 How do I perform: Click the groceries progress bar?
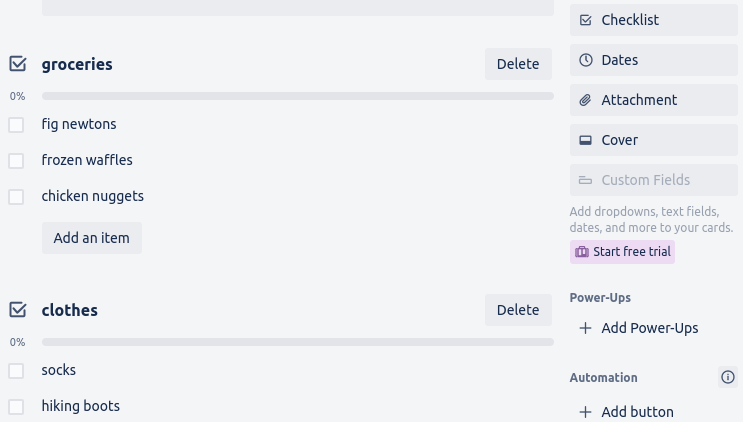(x=298, y=96)
